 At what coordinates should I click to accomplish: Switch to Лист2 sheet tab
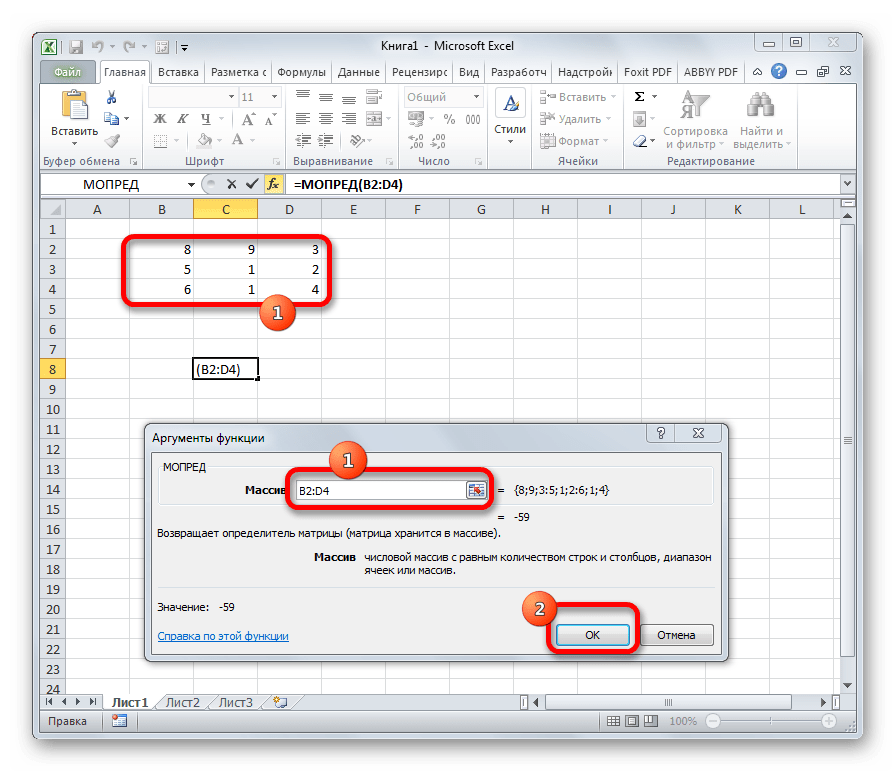click(182, 702)
